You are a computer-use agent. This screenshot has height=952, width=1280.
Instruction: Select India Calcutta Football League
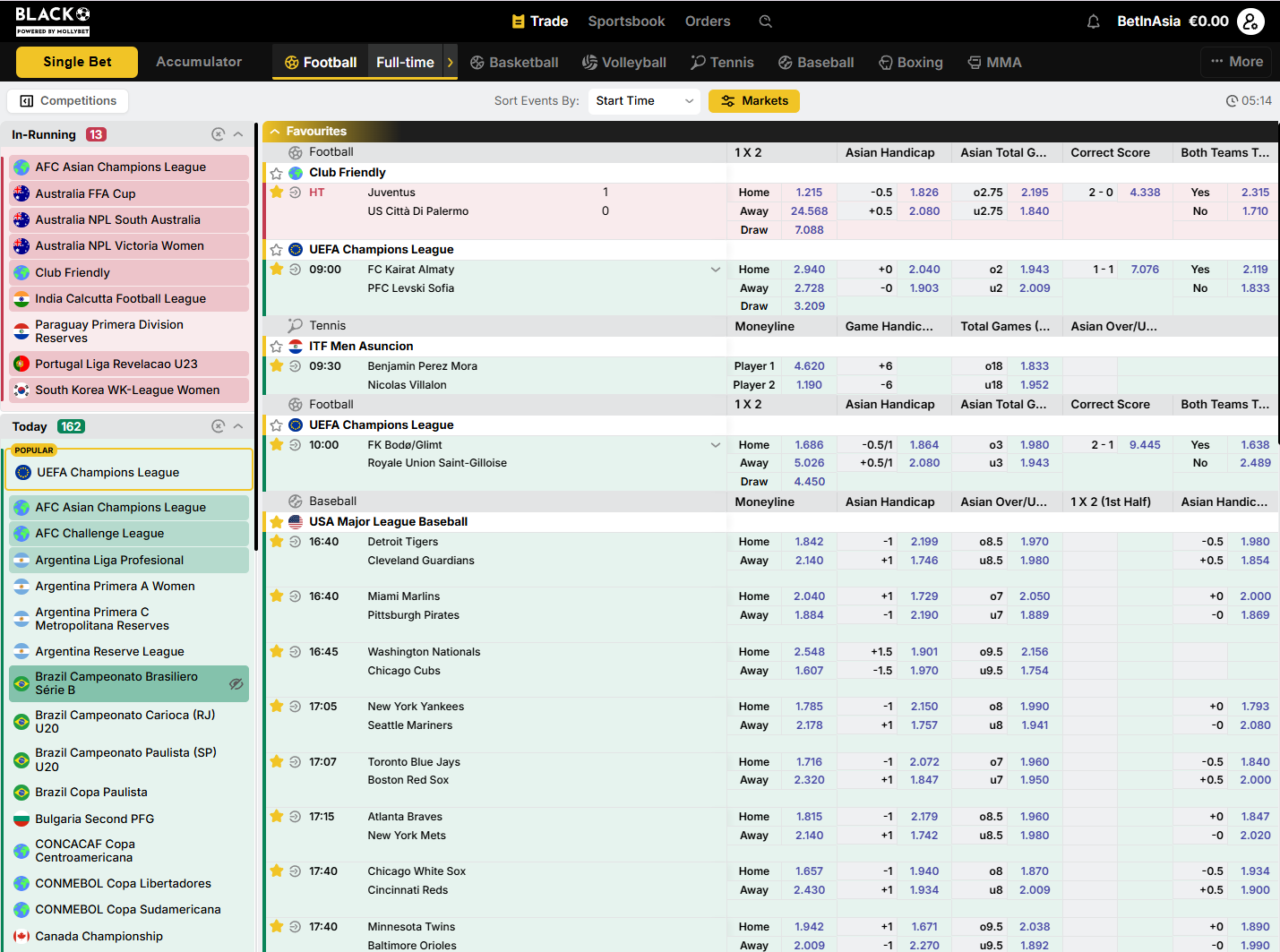point(129,299)
